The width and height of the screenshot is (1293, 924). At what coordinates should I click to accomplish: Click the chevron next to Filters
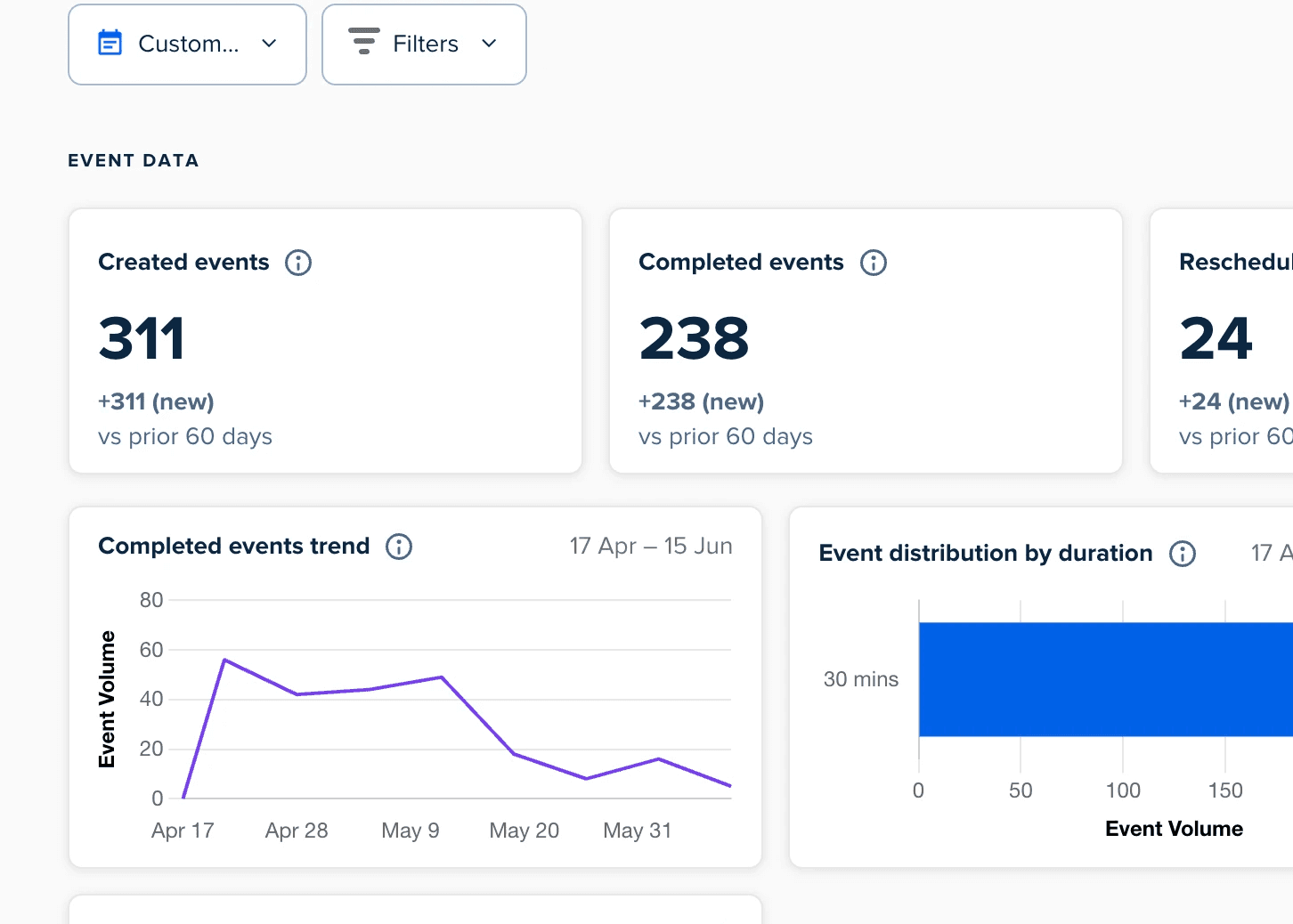[x=489, y=43]
